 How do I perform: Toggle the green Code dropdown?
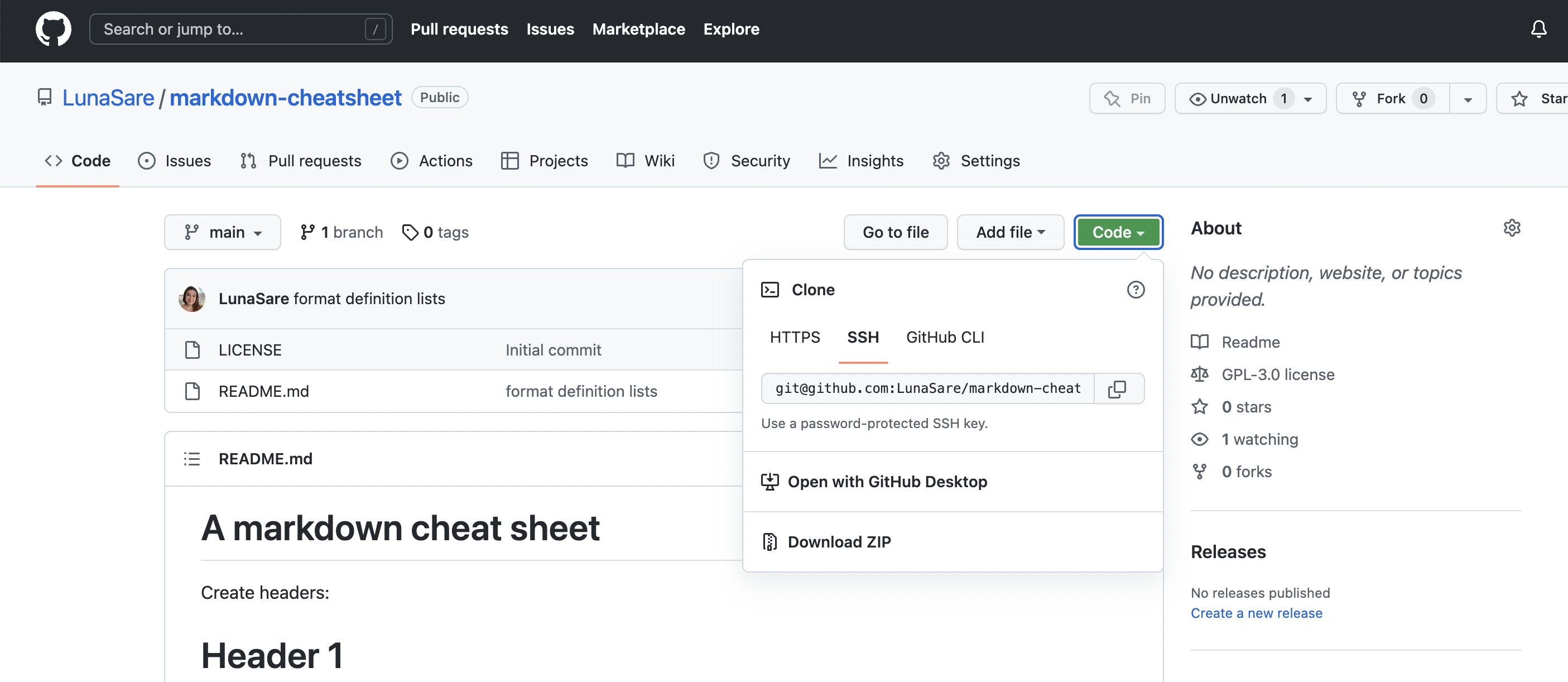1118,232
